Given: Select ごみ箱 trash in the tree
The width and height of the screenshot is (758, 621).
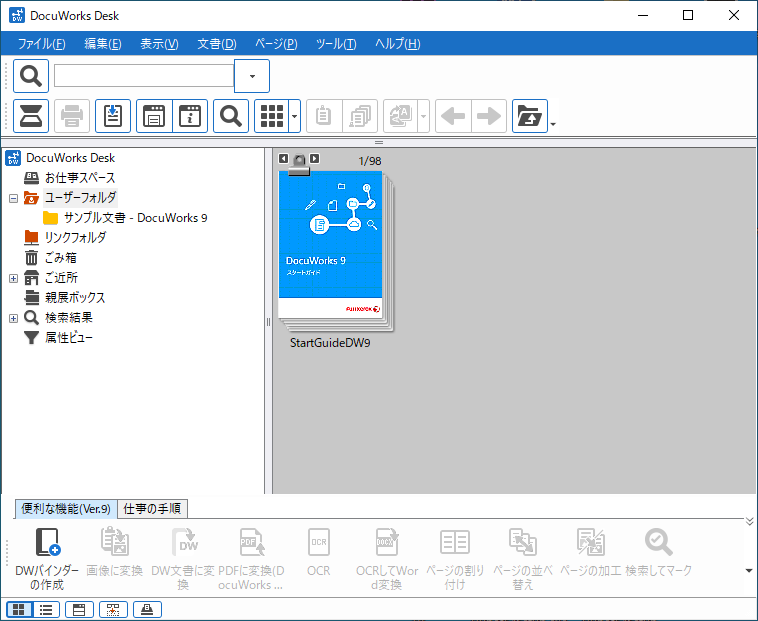Looking at the screenshot, I should (x=60, y=258).
